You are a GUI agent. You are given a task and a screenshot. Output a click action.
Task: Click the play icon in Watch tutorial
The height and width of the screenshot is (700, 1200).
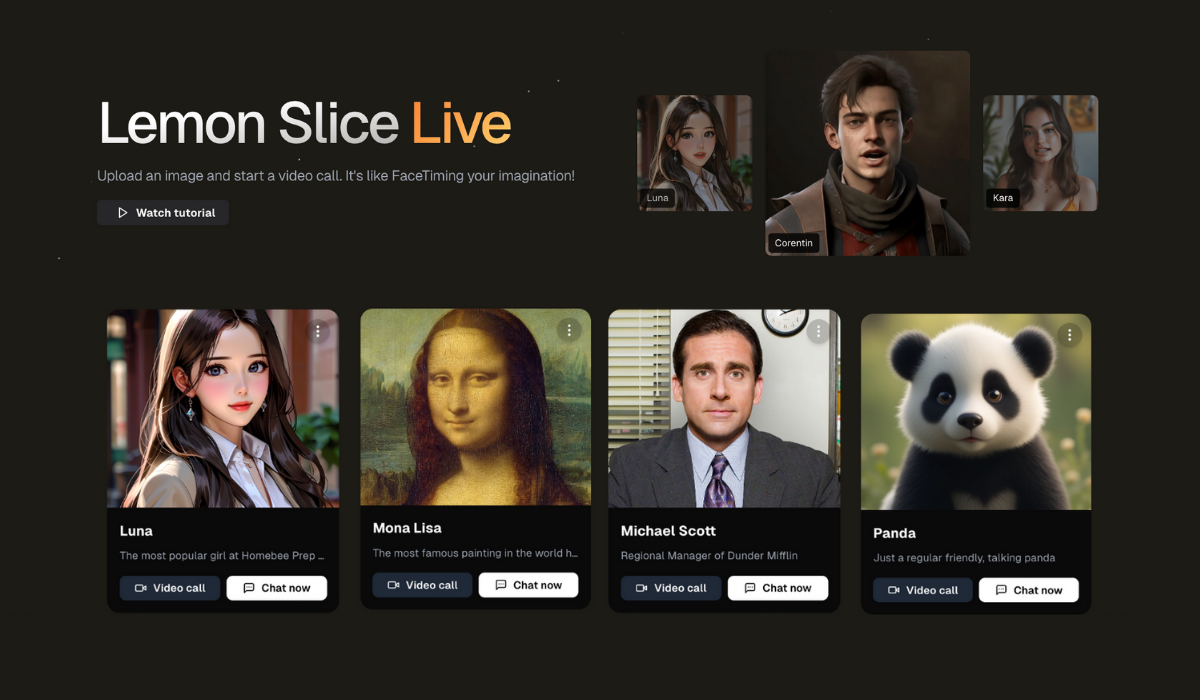(122, 213)
